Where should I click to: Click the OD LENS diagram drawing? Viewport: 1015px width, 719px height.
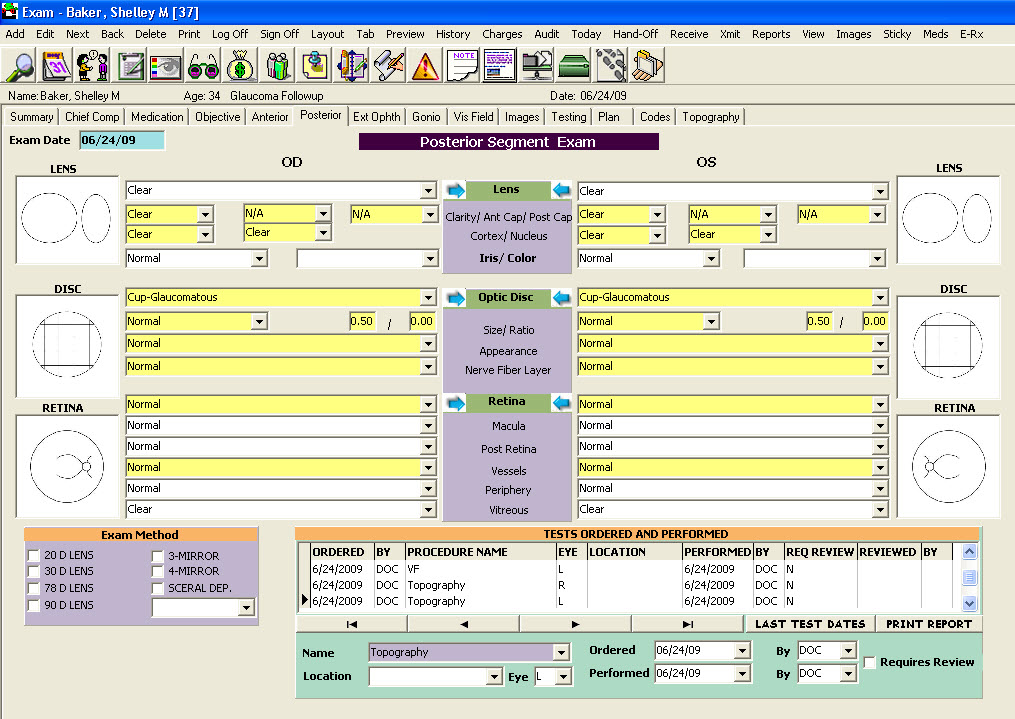click(x=67, y=220)
